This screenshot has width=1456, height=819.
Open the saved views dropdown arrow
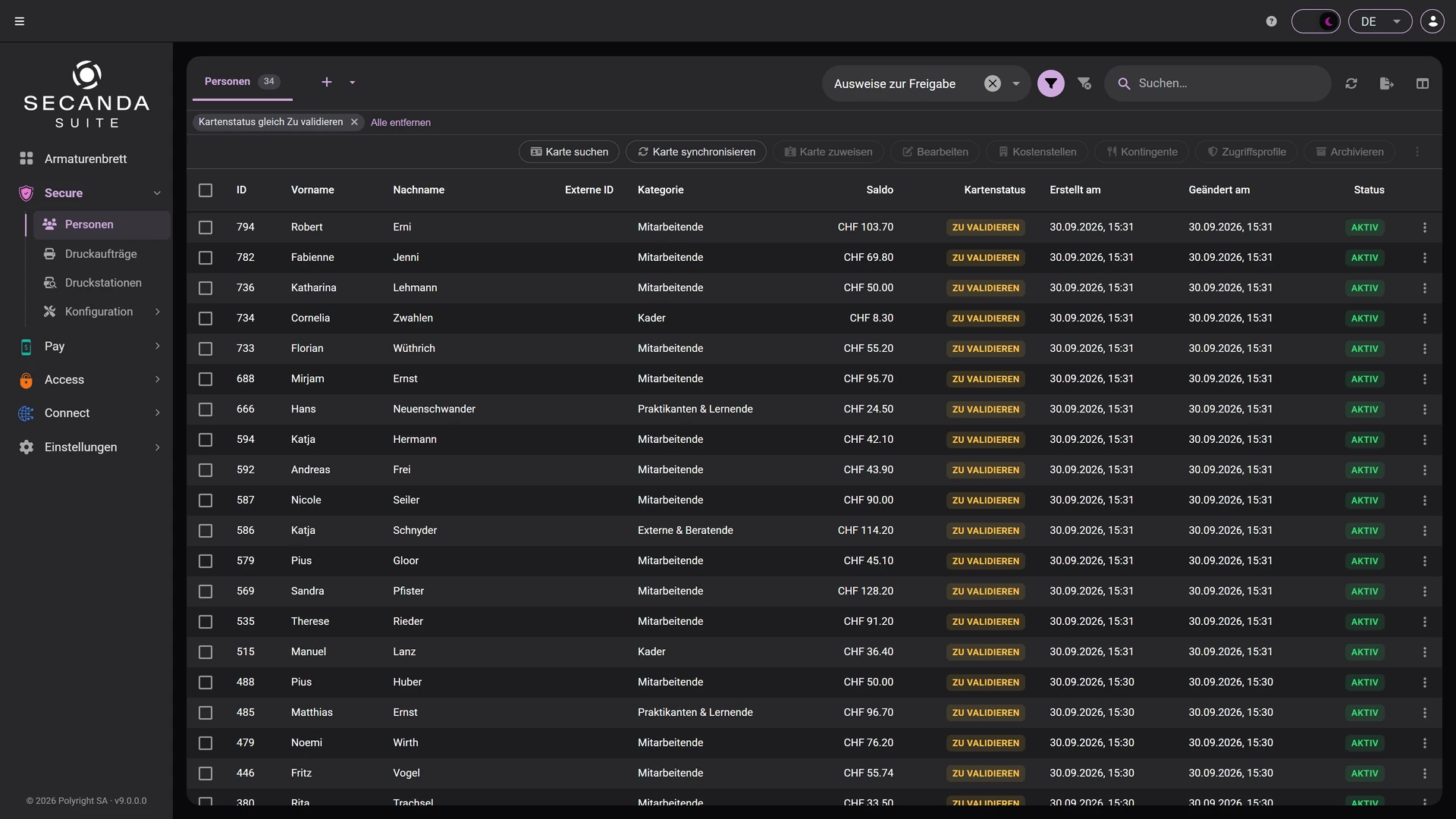(1016, 83)
